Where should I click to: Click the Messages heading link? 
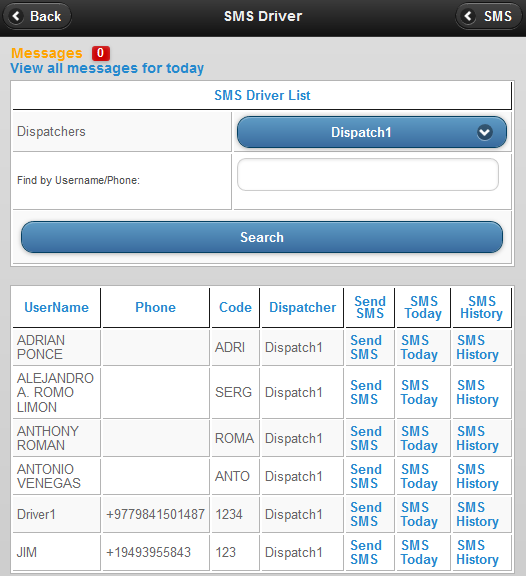47,53
